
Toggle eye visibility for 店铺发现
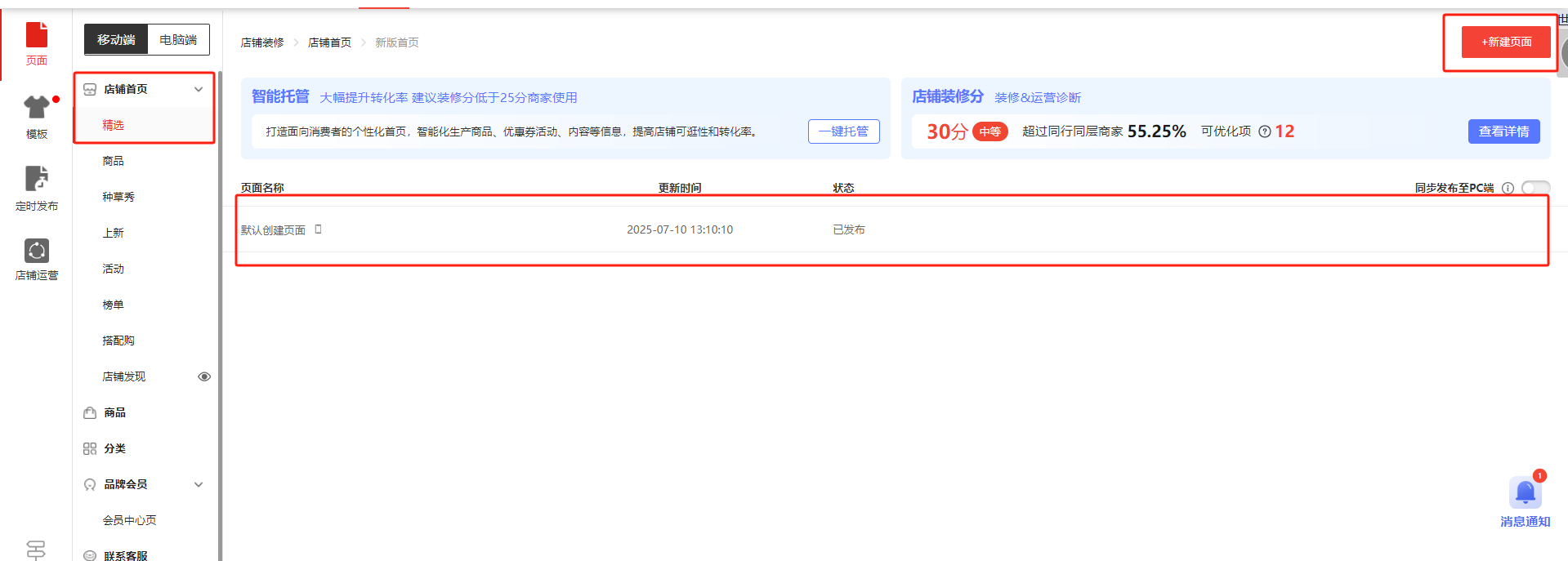pyautogui.click(x=204, y=376)
